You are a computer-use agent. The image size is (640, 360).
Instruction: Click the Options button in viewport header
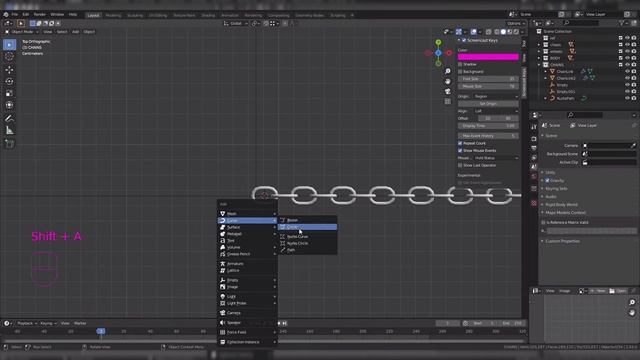[x=516, y=23]
